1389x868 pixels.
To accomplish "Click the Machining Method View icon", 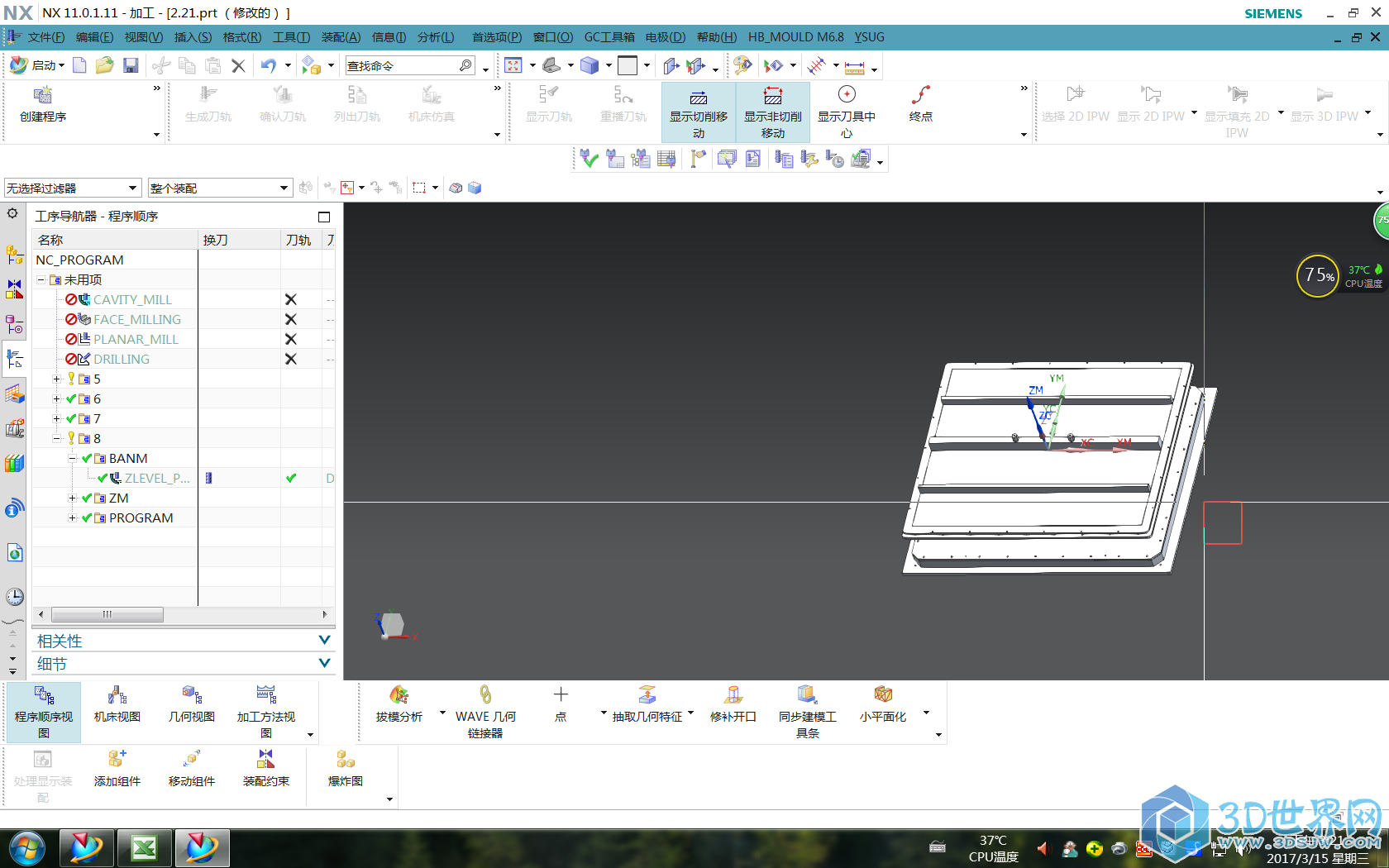I will (x=266, y=694).
